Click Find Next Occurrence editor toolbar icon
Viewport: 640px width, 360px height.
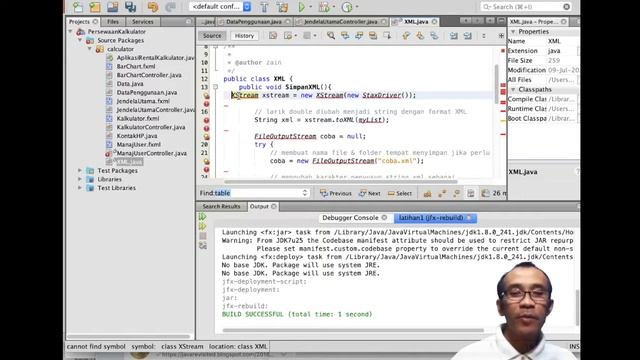point(359,36)
